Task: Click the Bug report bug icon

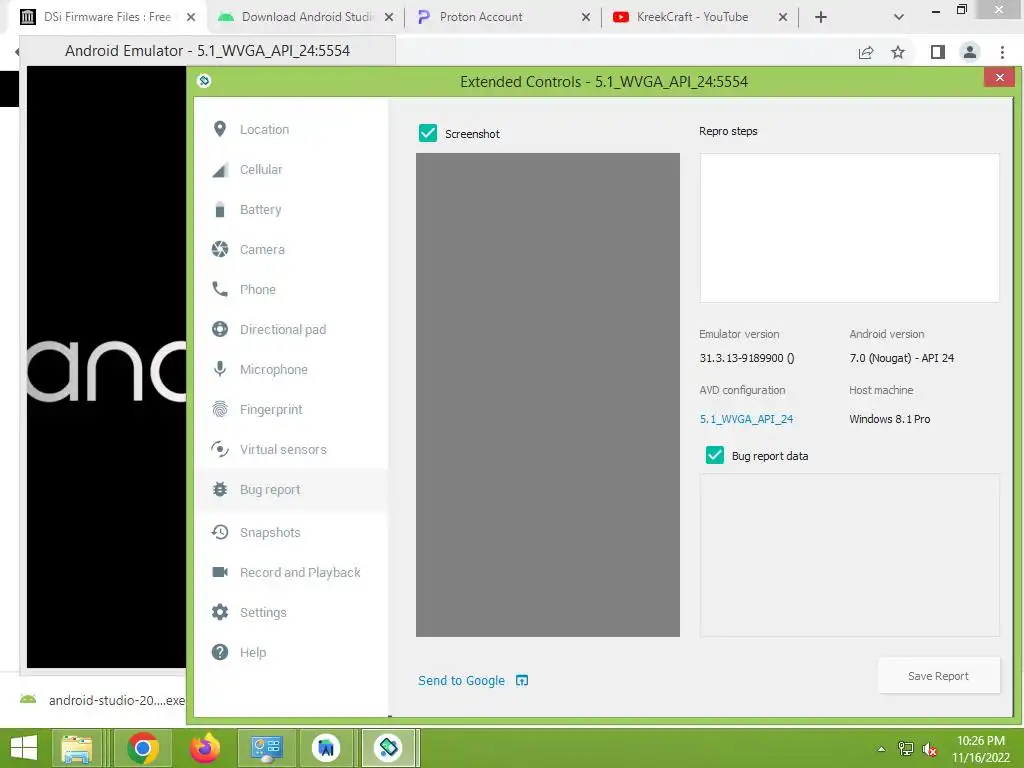Action: pyautogui.click(x=220, y=489)
